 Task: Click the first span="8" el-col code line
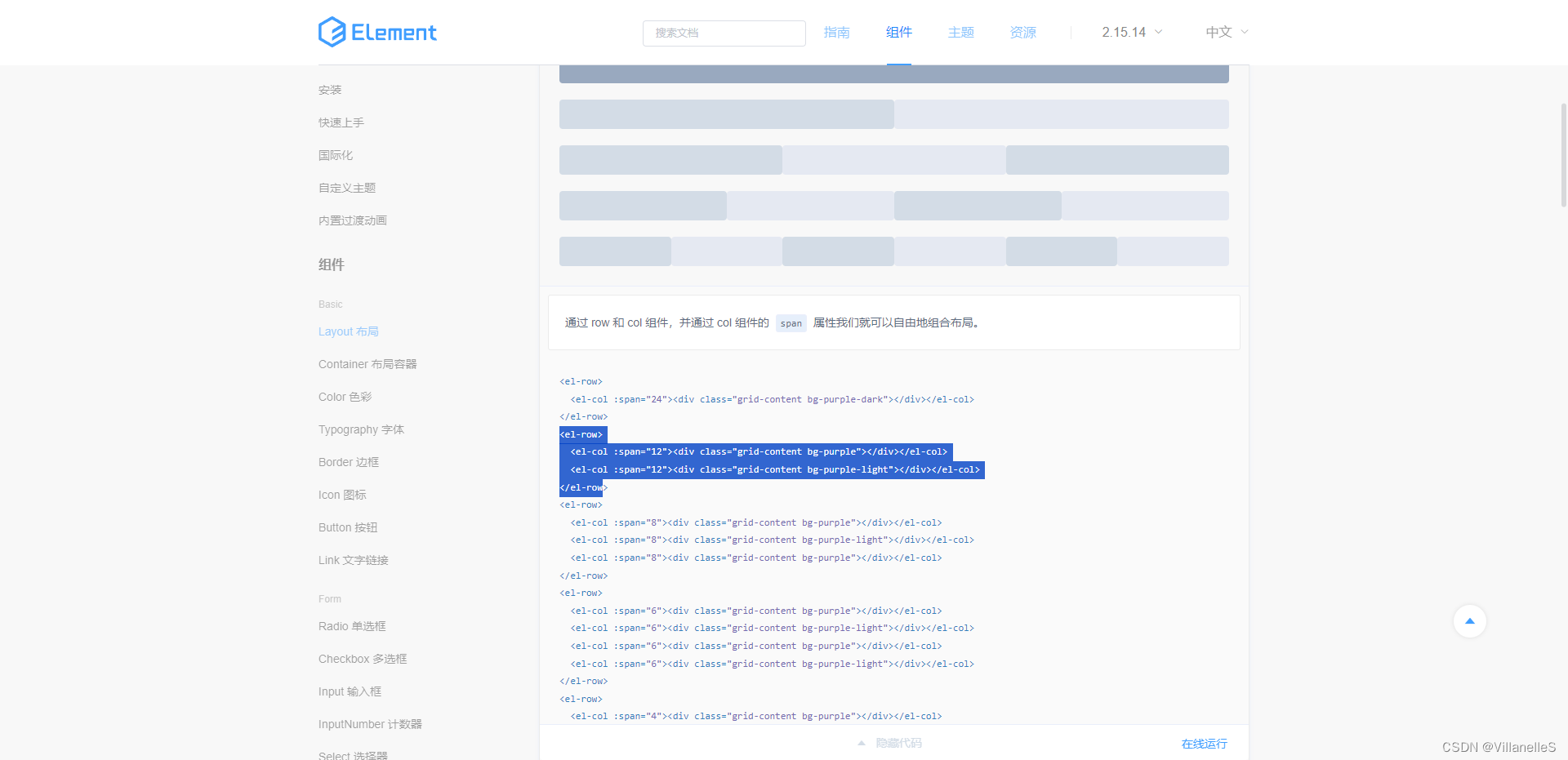point(756,522)
